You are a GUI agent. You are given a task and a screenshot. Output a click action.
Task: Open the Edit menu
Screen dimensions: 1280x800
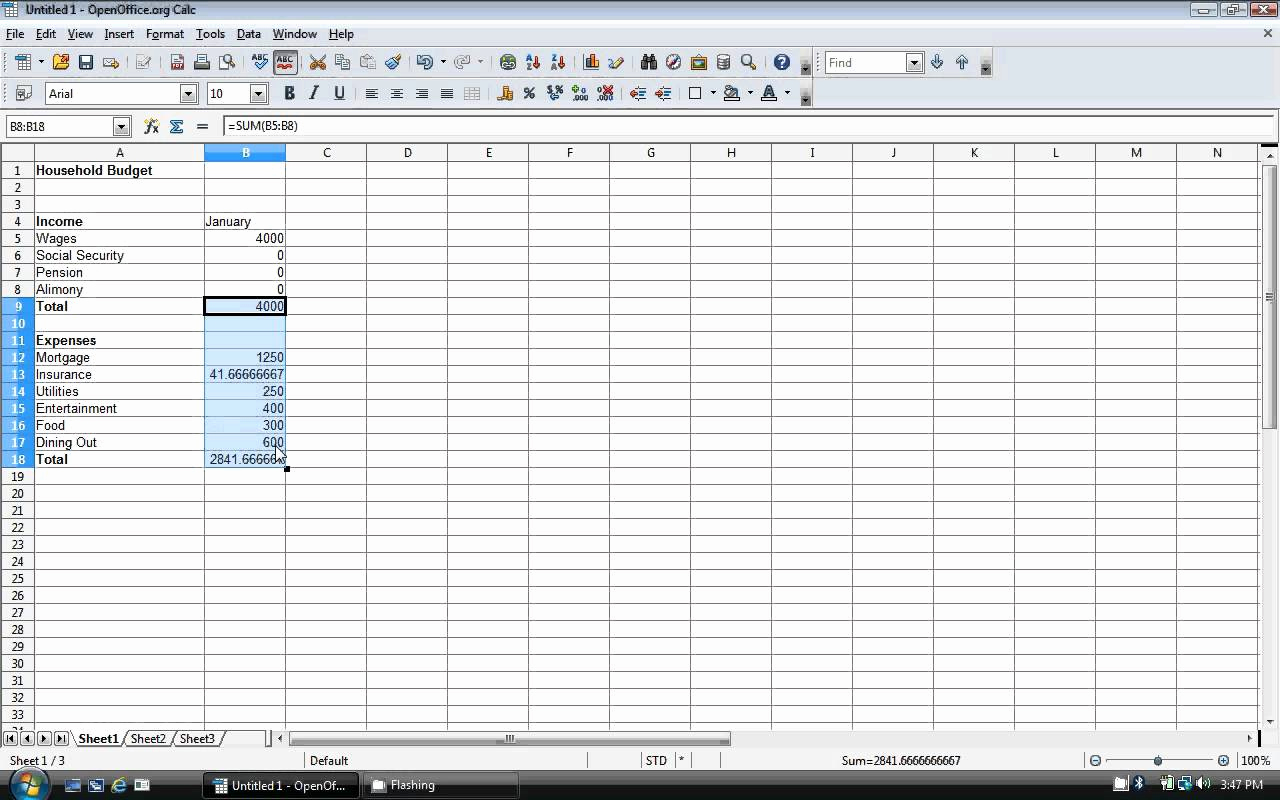(46, 34)
